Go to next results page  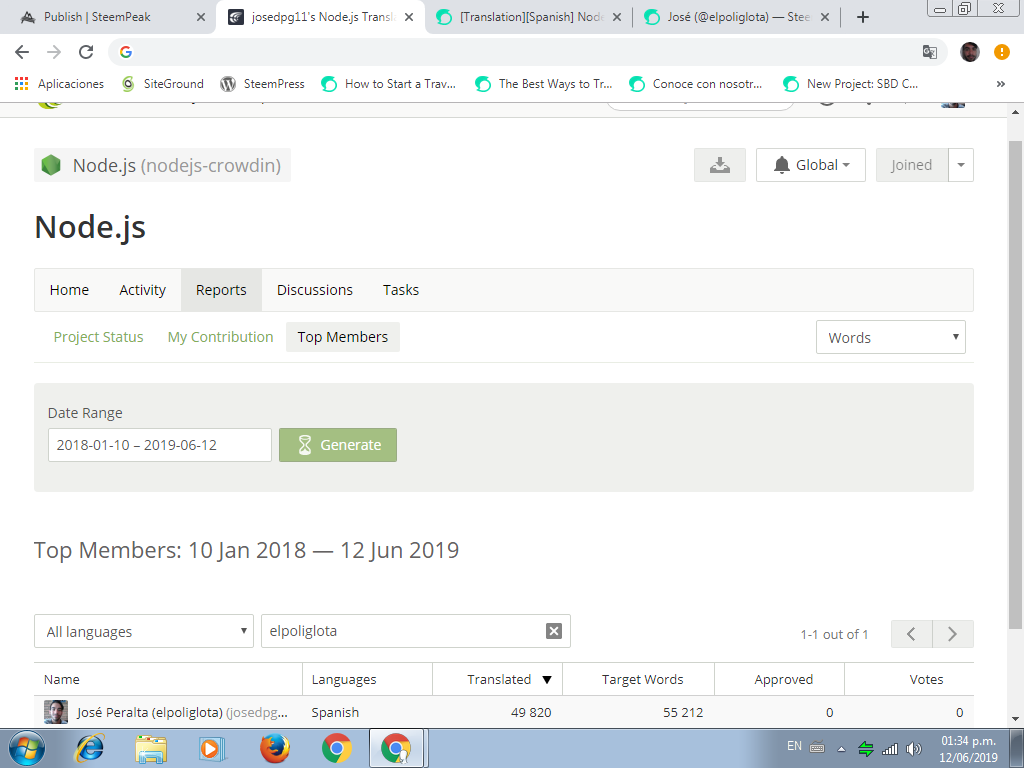pos(953,633)
